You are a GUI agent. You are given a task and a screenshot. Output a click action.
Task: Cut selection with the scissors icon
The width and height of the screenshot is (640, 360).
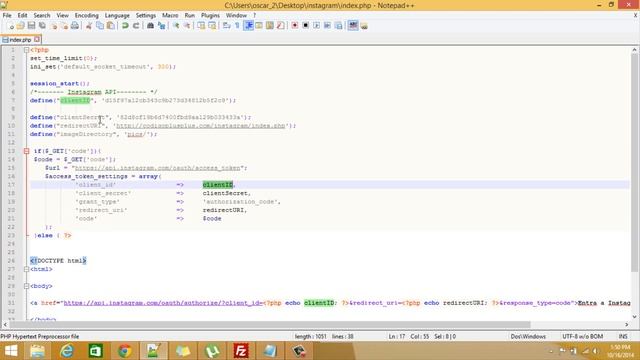89,26
